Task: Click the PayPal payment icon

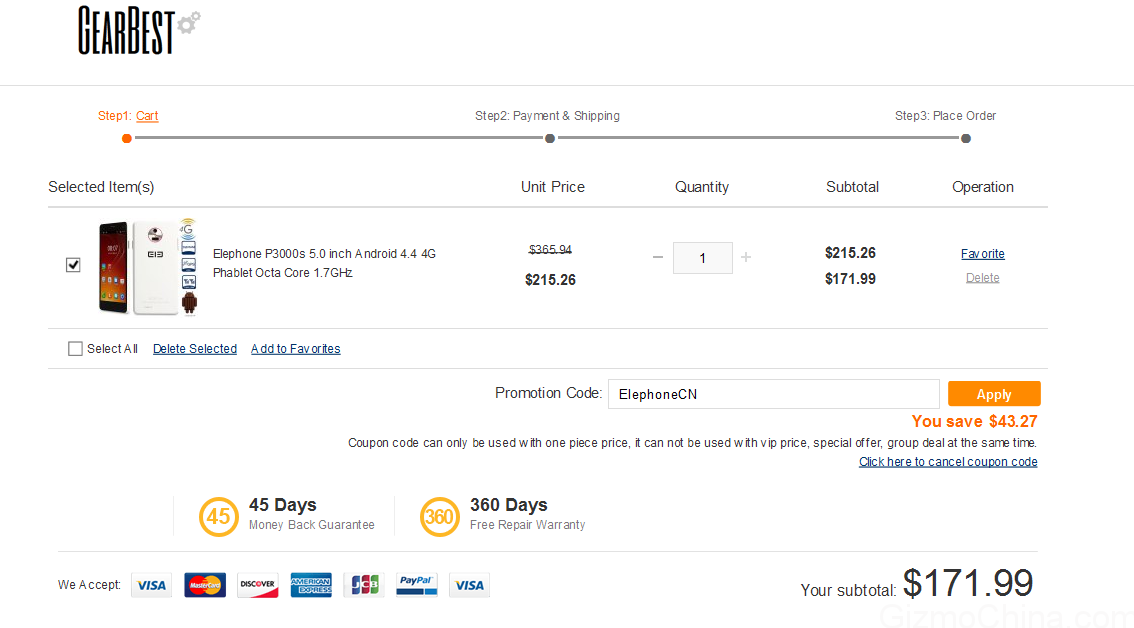Action: point(417,585)
